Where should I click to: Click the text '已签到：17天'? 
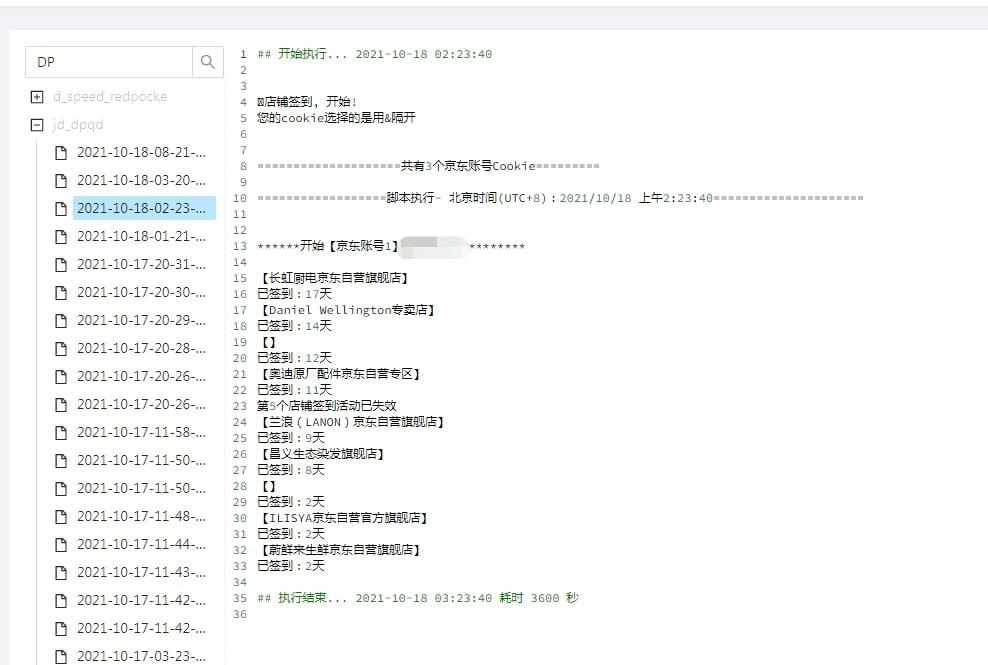pyautogui.click(x=294, y=294)
